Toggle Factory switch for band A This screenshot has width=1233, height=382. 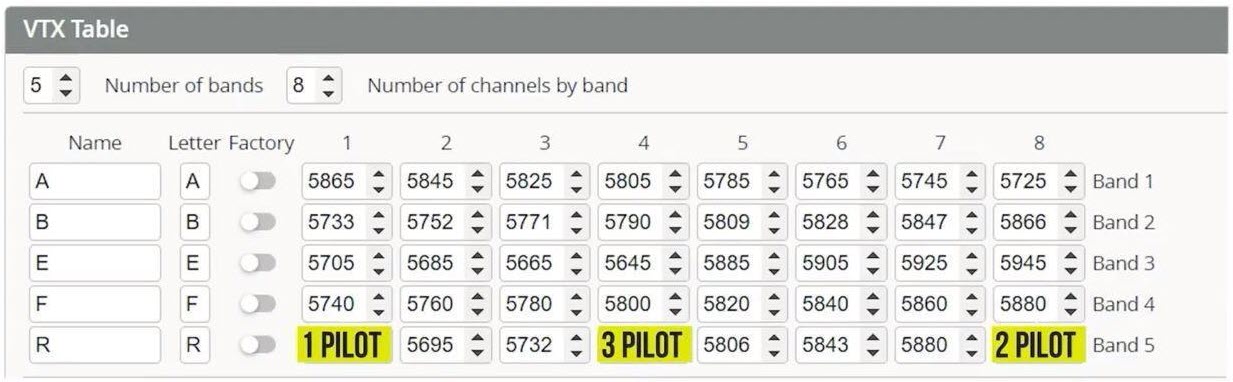tap(258, 182)
